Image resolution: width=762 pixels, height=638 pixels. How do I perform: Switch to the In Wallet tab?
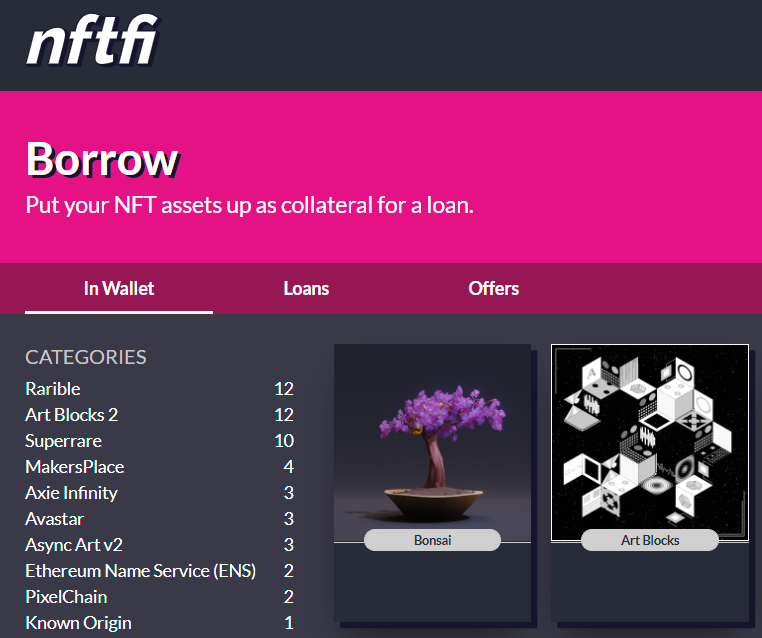(119, 289)
